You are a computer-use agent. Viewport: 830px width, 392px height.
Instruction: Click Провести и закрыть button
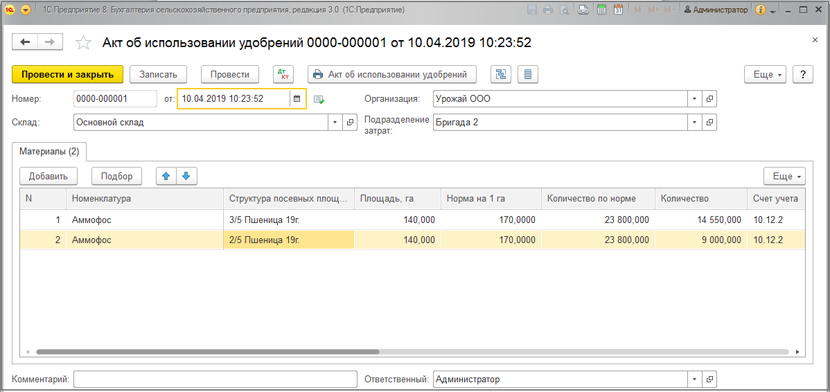pos(68,75)
